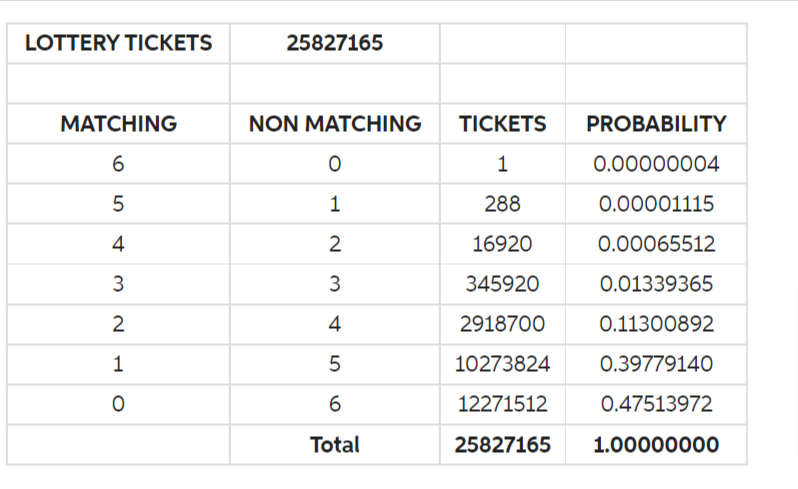Viewport: 798px width, 489px height.
Task: Select the tickets cell showing 16920
Action: [x=502, y=244]
